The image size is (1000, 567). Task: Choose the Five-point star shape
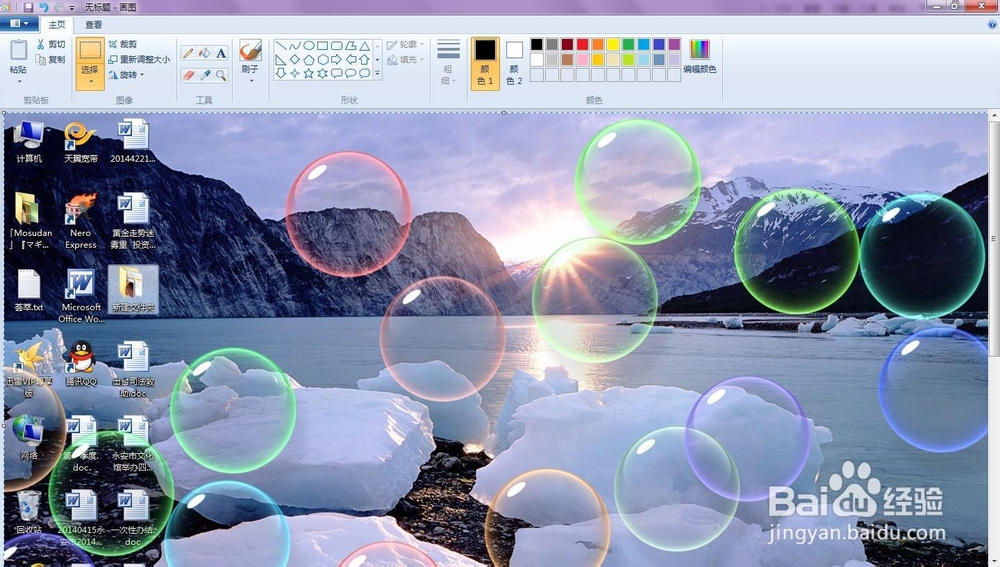pyautogui.click(x=309, y=73)
